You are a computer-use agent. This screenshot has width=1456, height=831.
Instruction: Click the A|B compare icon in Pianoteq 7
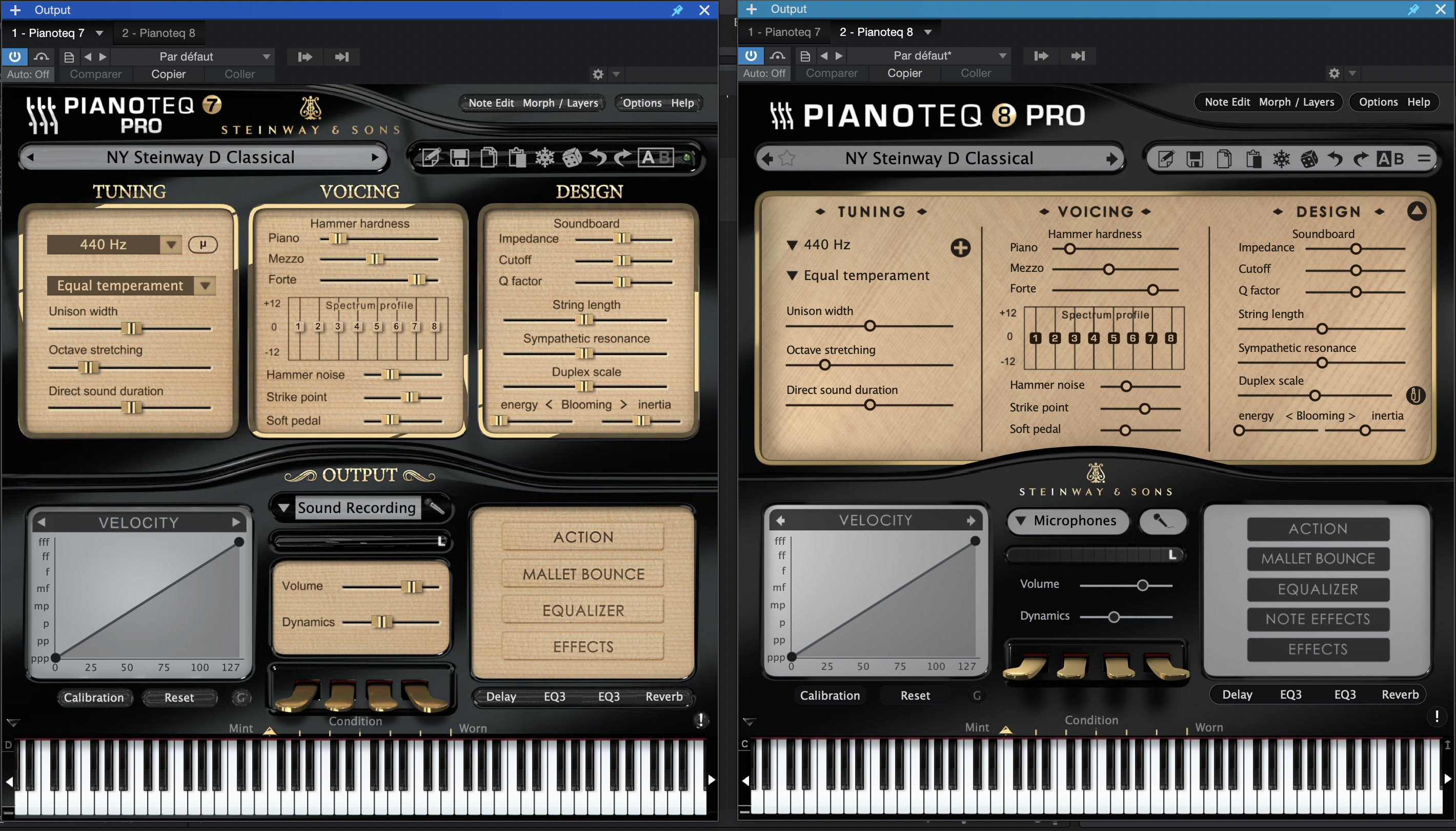[656, 157]
